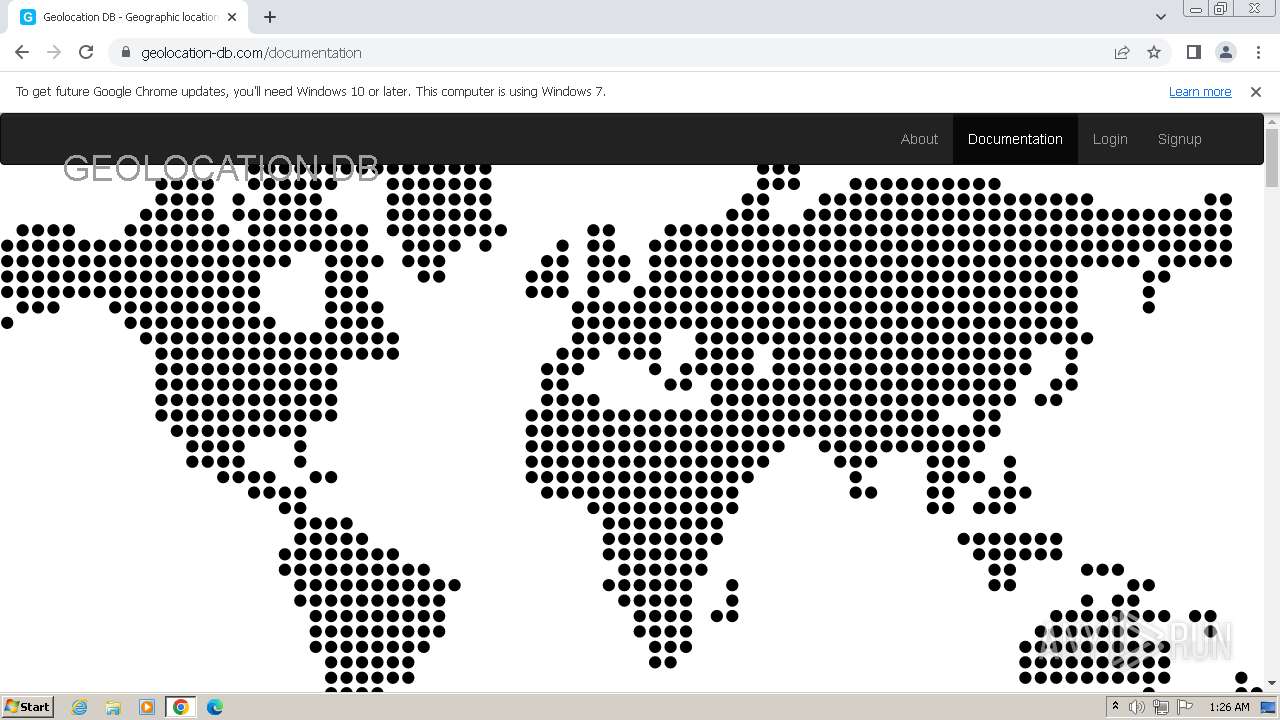Screen dimensions: 1280x720
Task: Reload the geolocation-db page
Action: (x=86, y=52)
